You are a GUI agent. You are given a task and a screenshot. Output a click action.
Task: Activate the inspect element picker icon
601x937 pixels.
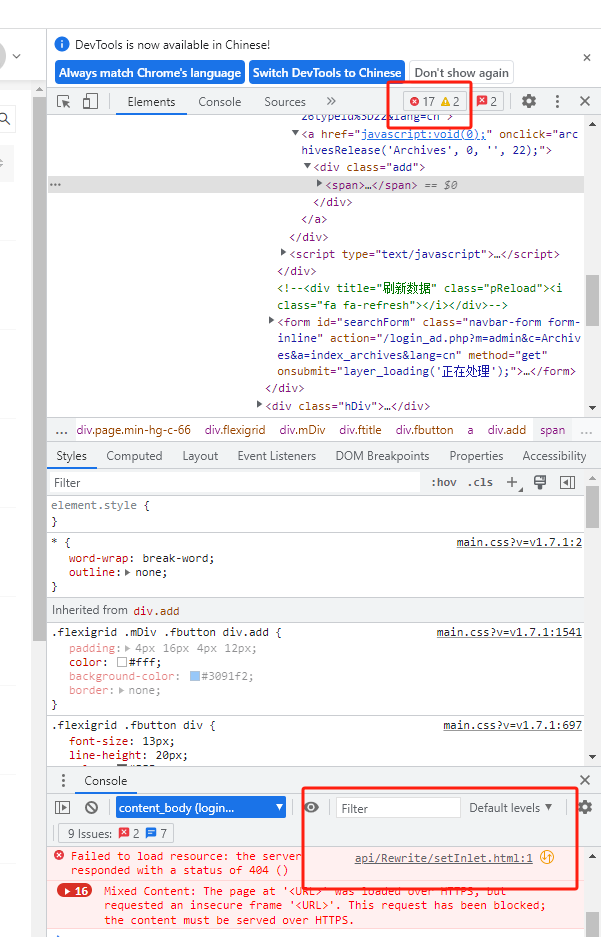(63, 102)
